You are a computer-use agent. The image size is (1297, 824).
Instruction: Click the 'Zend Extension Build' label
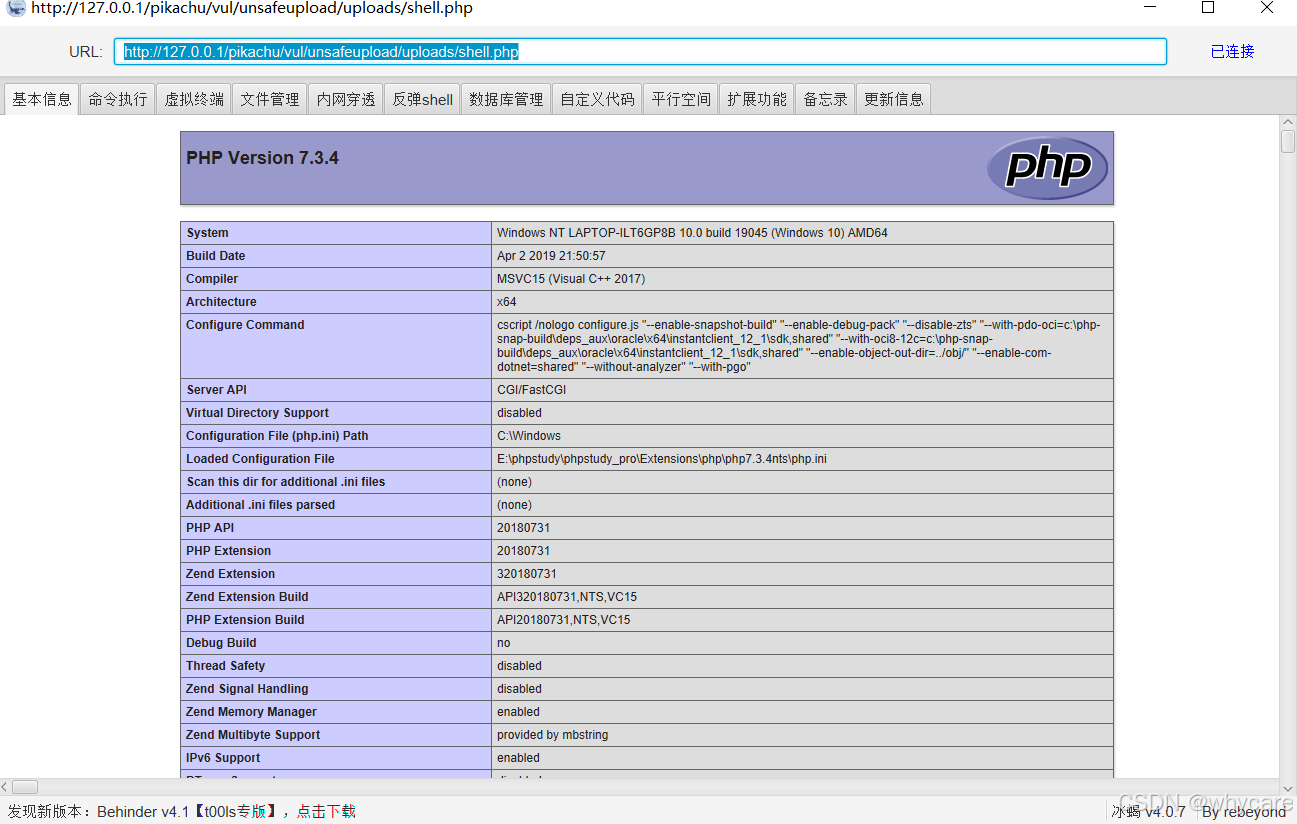247,597
